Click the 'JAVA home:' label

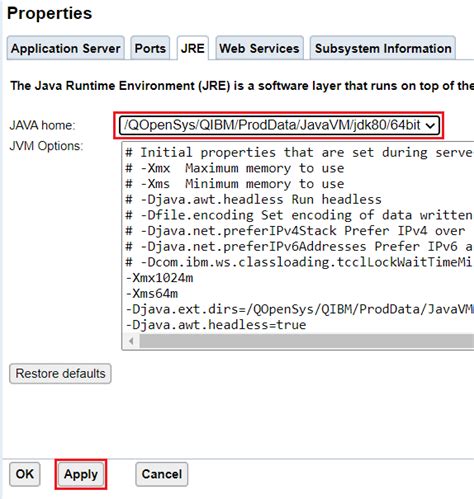[x=42, y=125]
